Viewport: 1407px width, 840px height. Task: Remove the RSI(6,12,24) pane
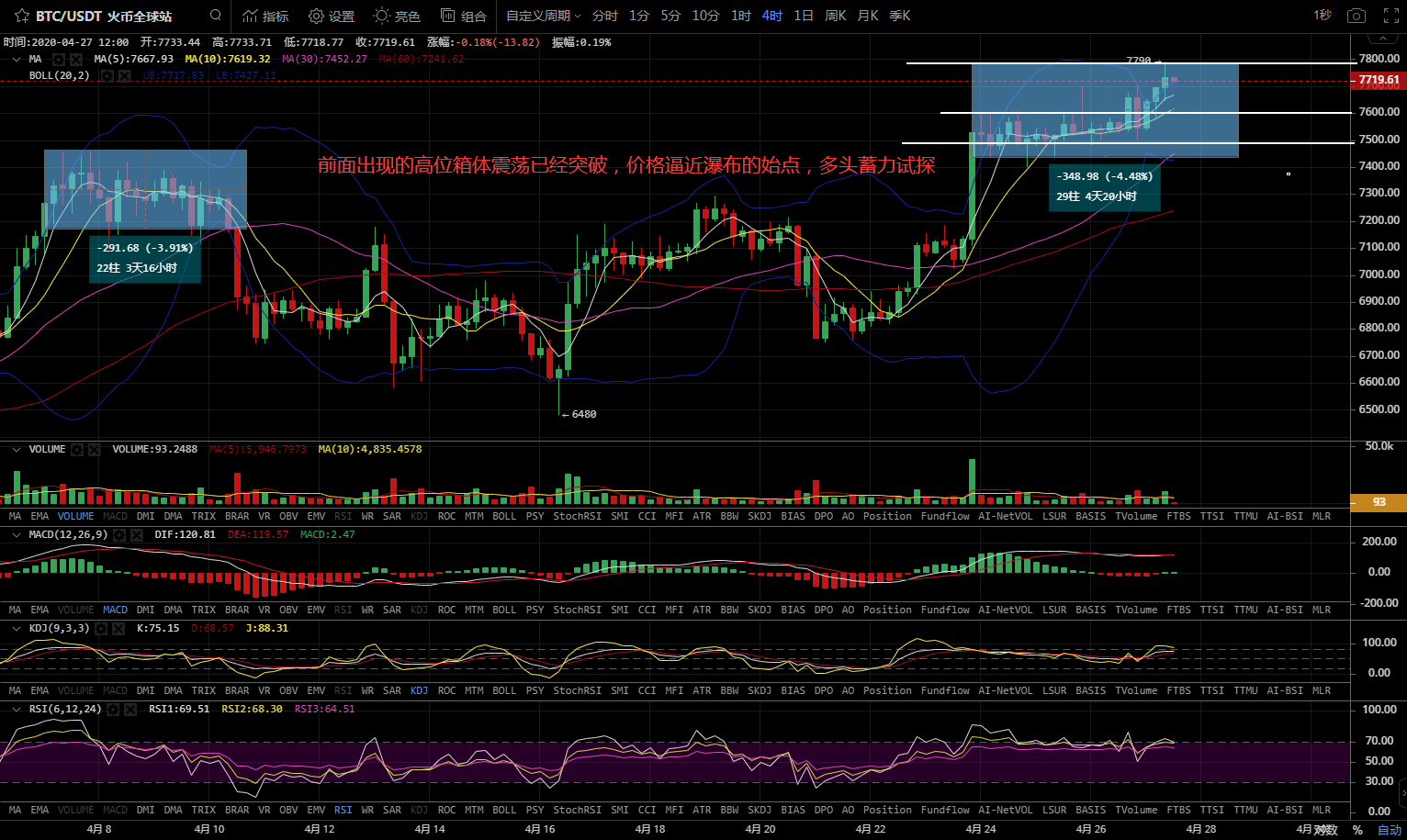click(x=130, y=710)
